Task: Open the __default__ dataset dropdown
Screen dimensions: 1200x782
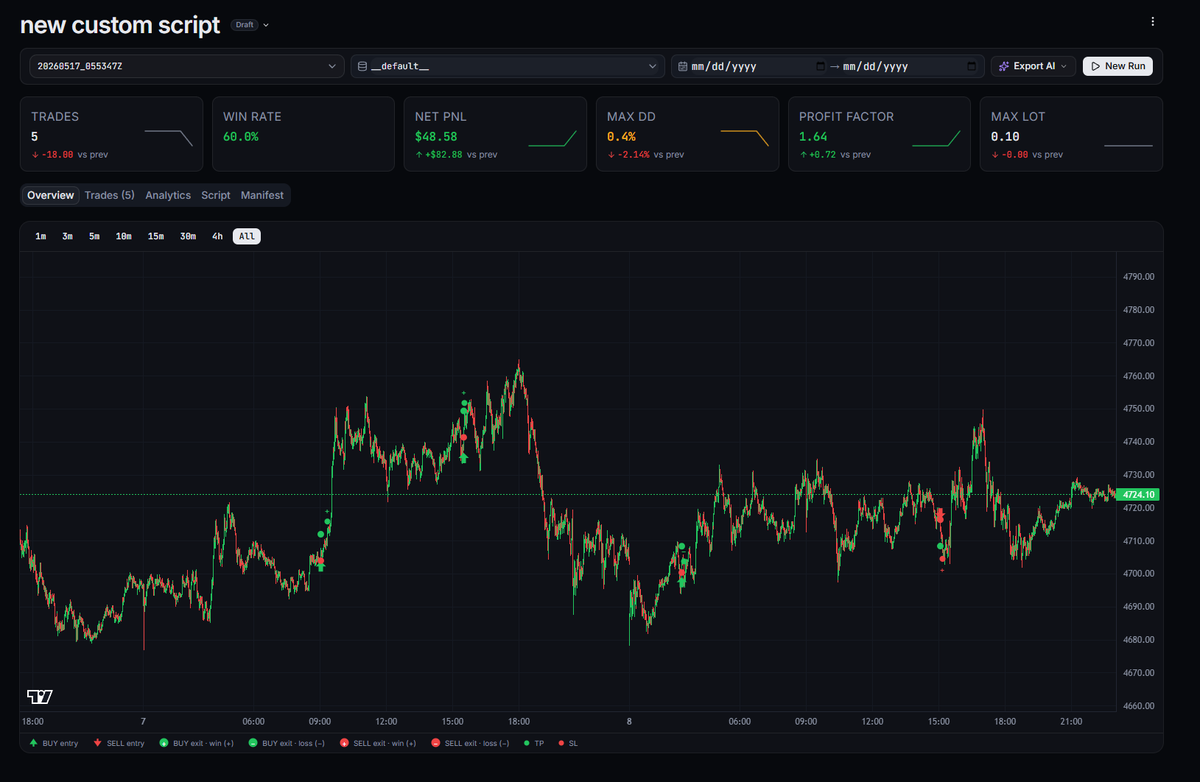Action: (507, 66)
